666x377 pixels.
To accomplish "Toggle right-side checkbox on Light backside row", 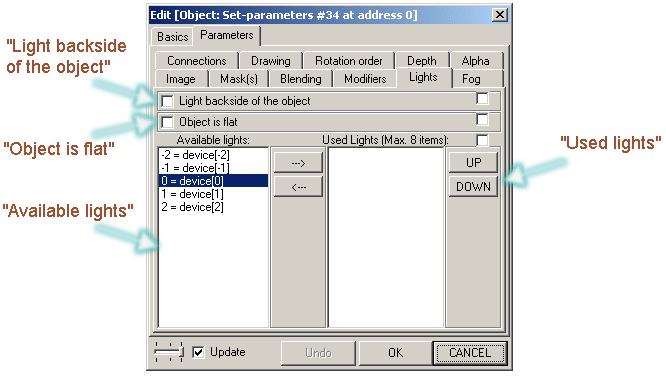I will [482, 98].
